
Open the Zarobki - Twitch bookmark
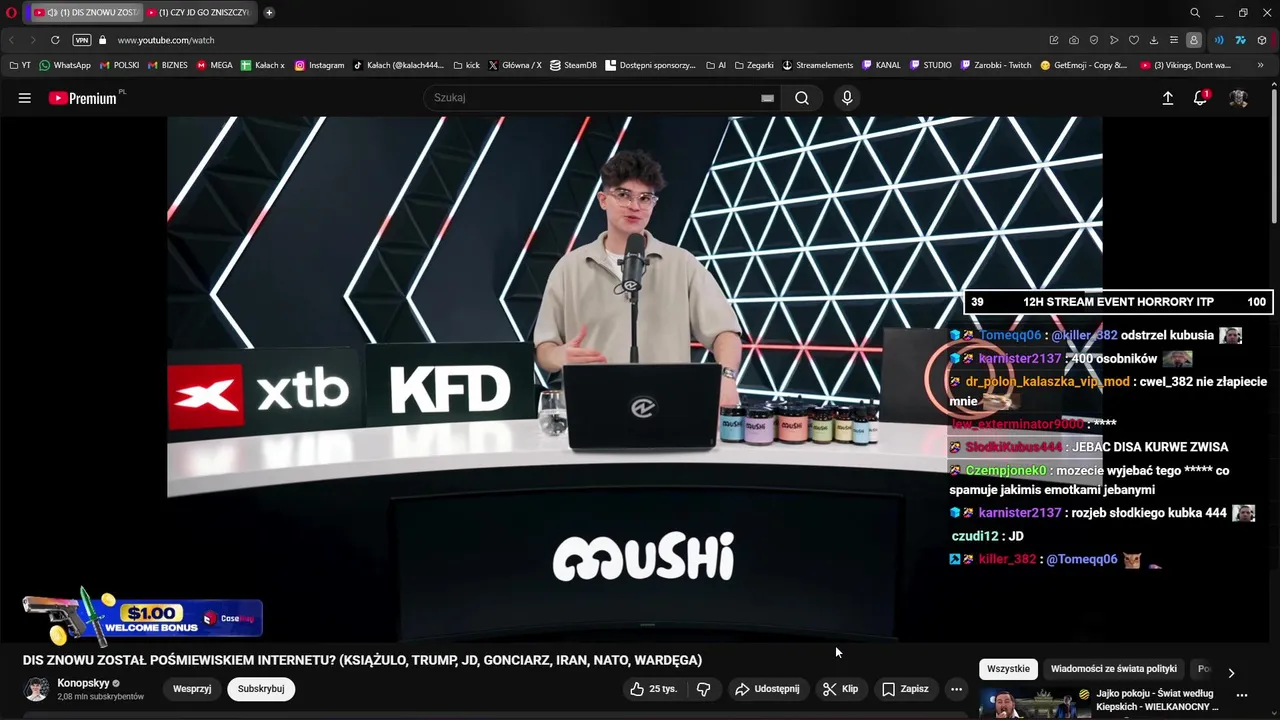[x=996, y=65]
